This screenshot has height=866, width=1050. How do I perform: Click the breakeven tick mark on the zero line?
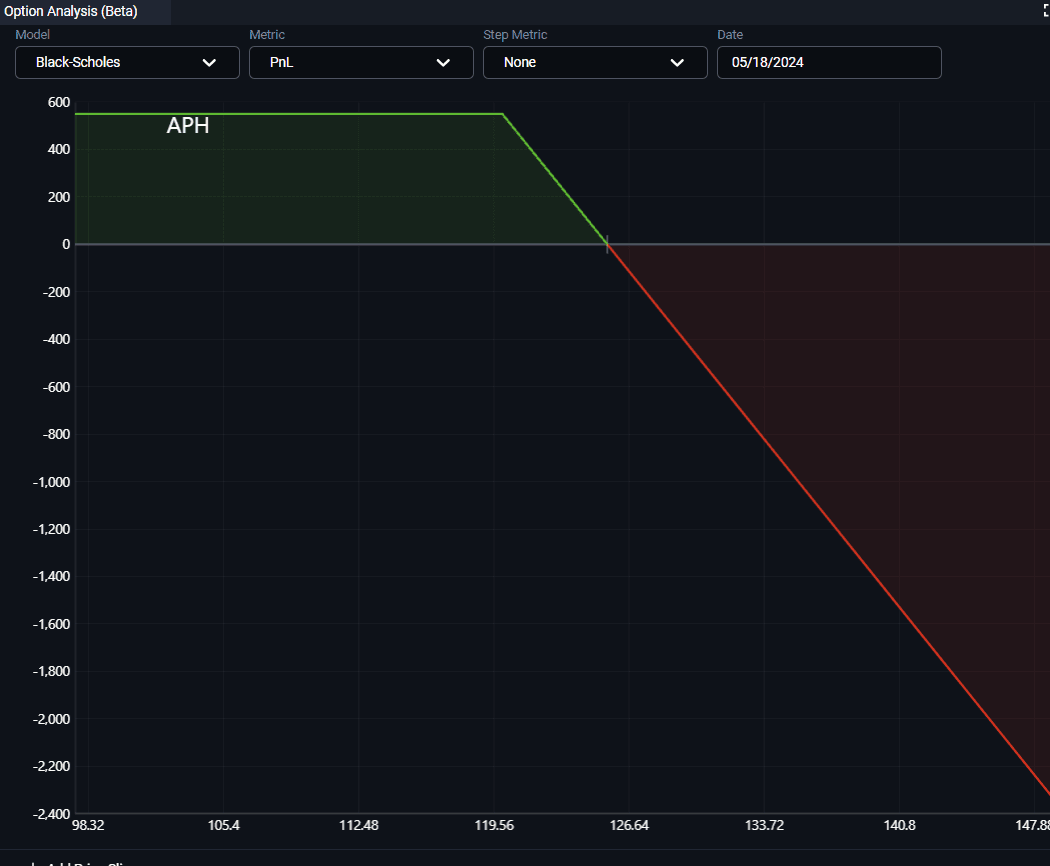[607, 244]
